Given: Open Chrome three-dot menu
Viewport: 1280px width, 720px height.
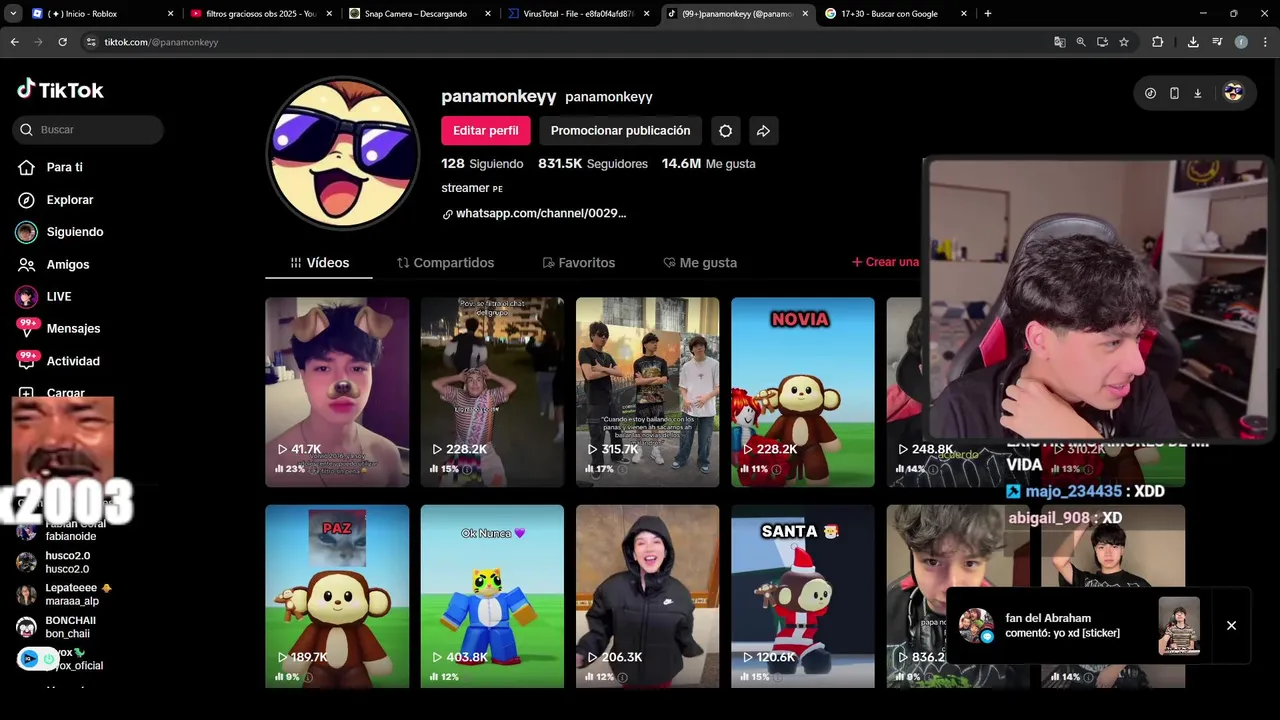Looking at the screenshot, I should coord(1265,42).
